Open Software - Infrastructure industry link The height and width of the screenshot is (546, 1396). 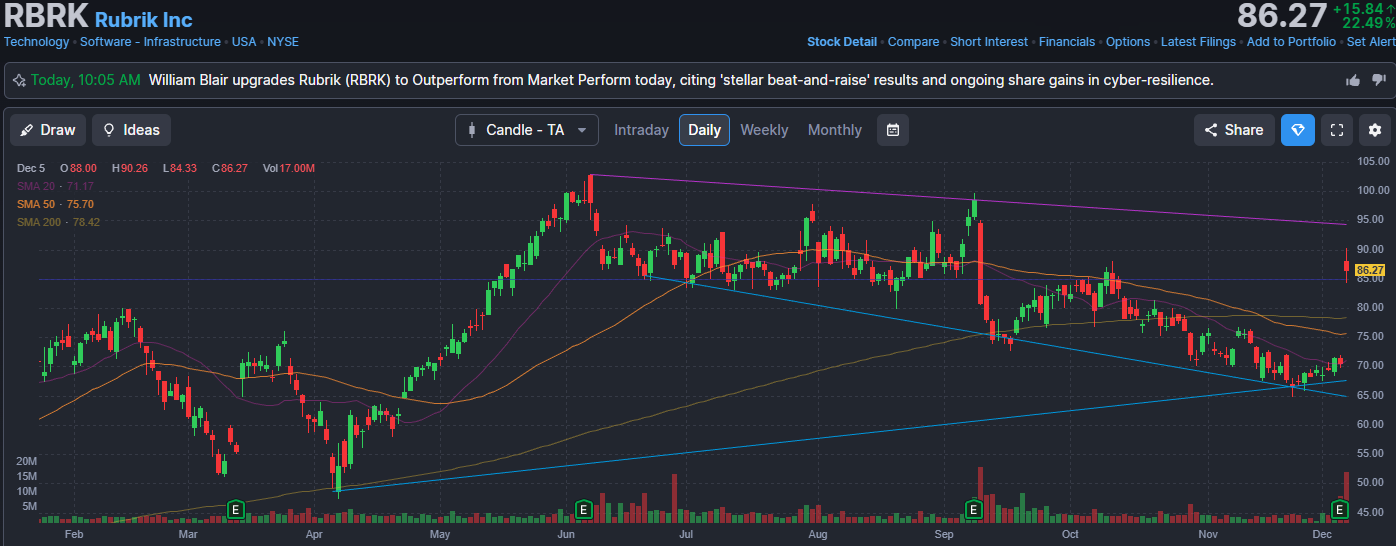150,42
